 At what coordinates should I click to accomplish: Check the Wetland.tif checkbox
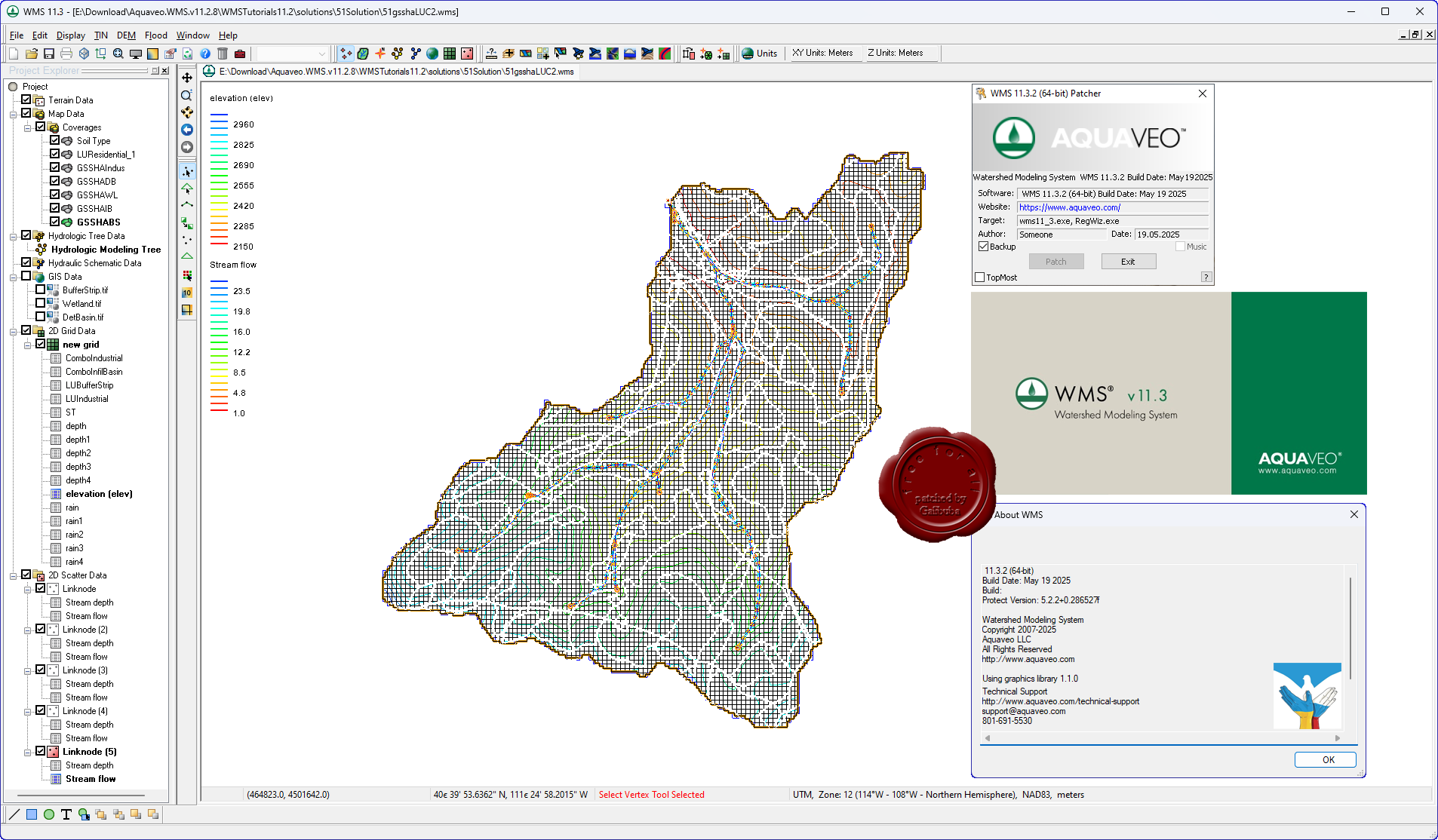[41, 303]
